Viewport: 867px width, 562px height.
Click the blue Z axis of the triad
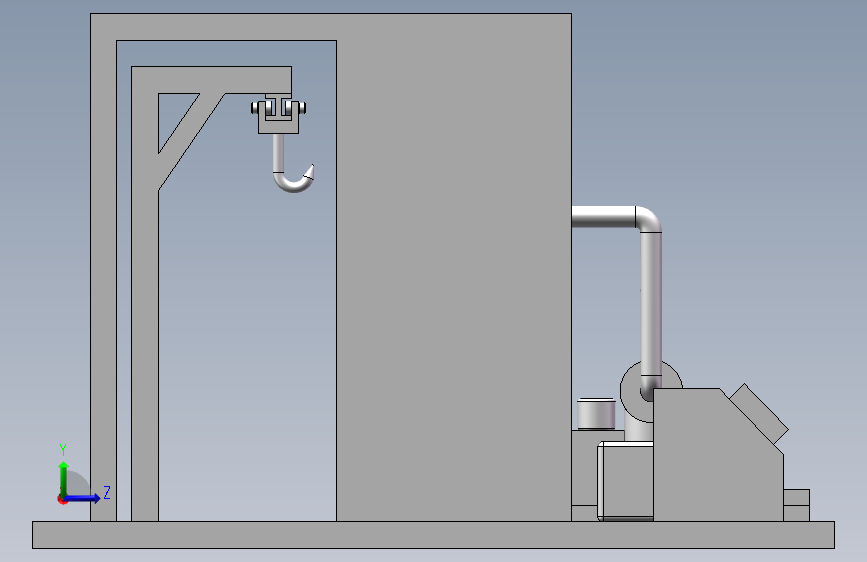coord(83,498)
